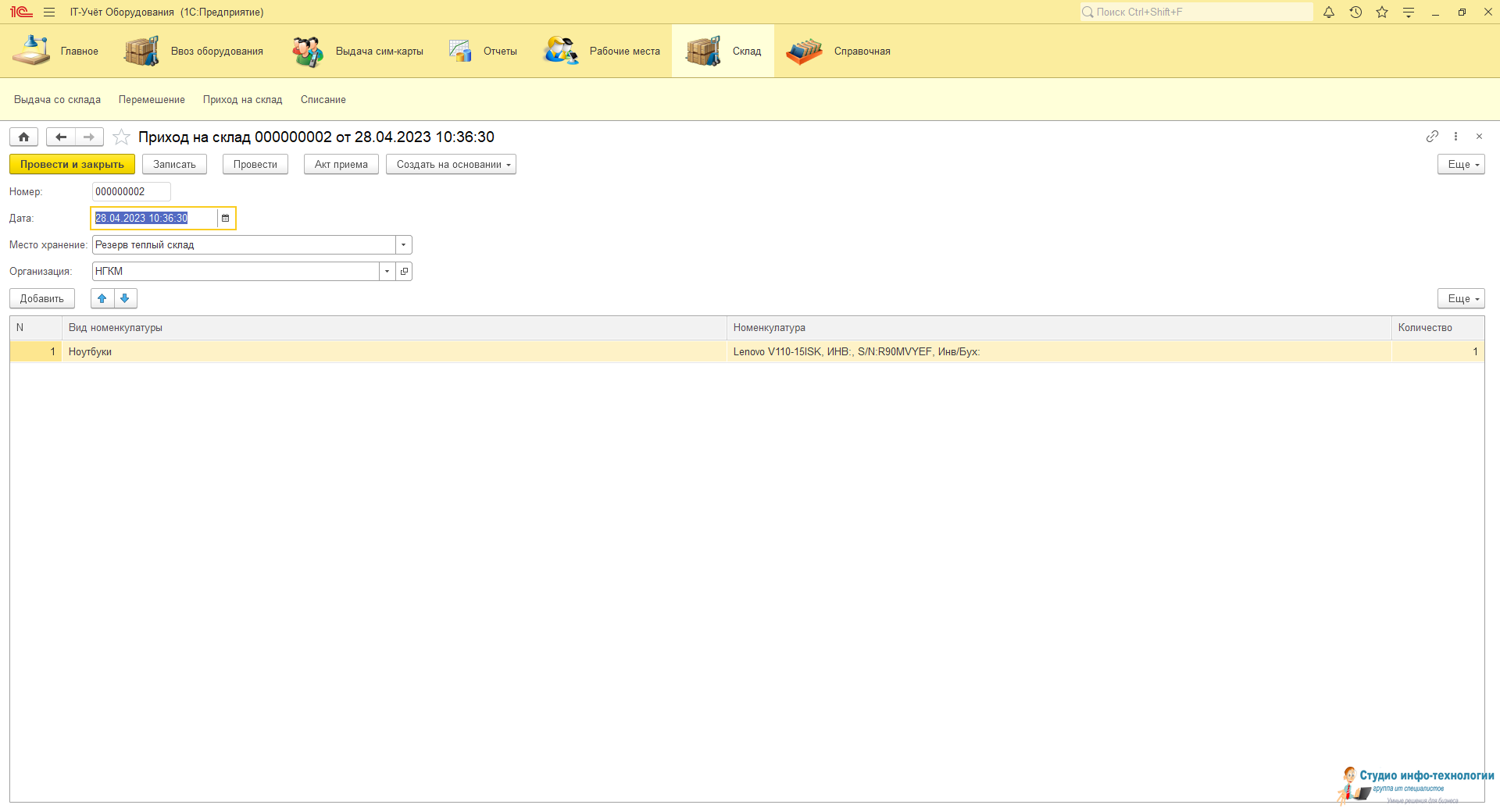1500x812 pixels.
Task: Switch to the Отчеты section
Action: click(484, 52)
